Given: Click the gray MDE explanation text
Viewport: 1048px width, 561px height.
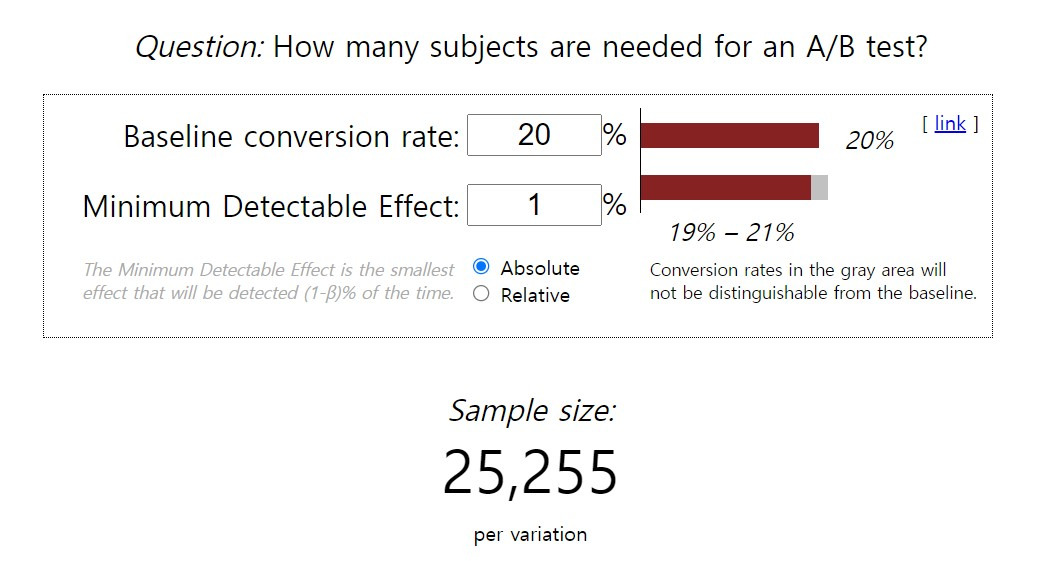Looking at the screenshot, I should tap(269, 282).
